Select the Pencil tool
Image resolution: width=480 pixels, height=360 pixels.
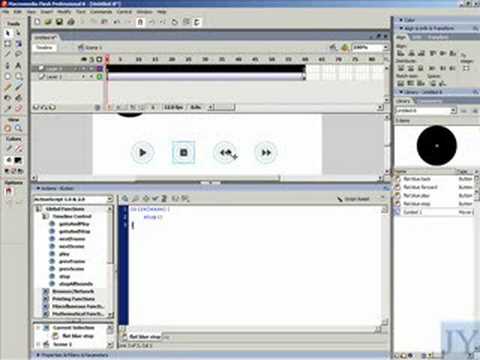(x=8, y=87)
